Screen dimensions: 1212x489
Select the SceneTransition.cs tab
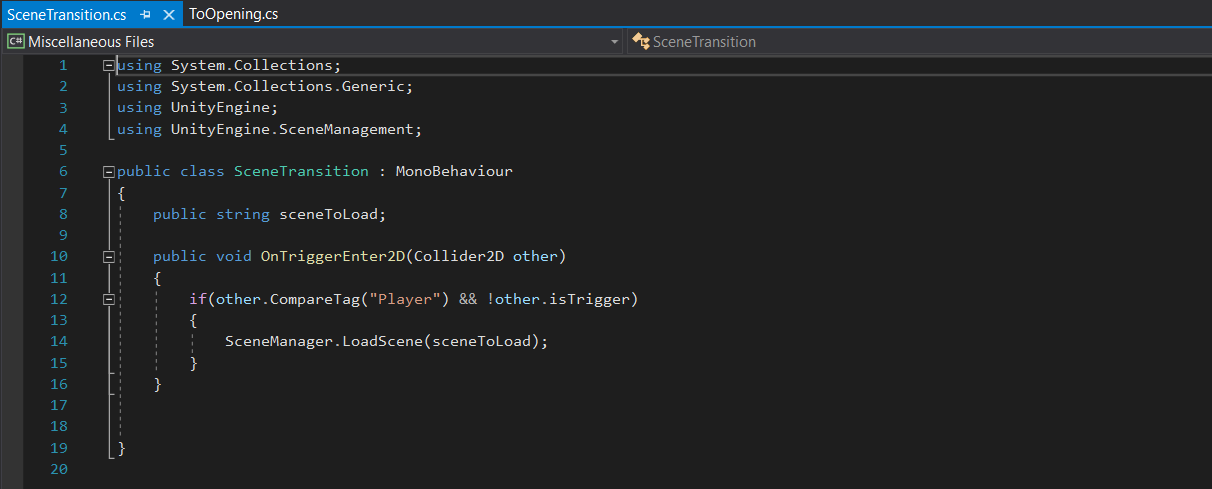click(67, 15)
